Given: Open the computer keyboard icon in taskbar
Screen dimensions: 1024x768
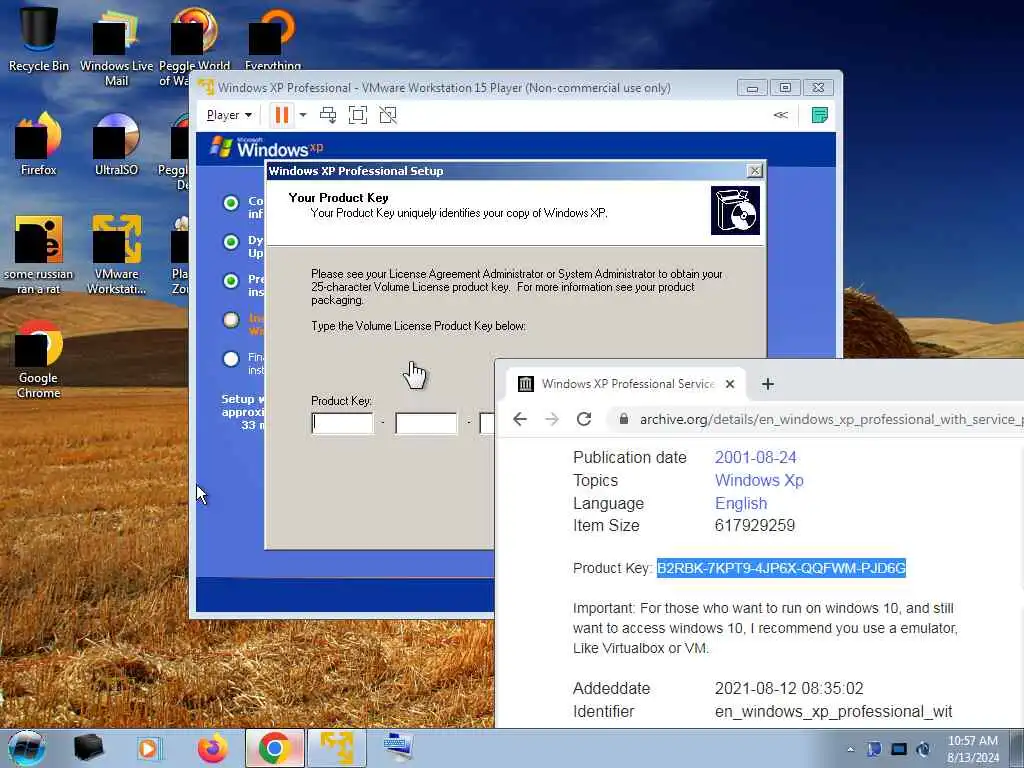Looking at the screenshot, I should pos(398,748).
